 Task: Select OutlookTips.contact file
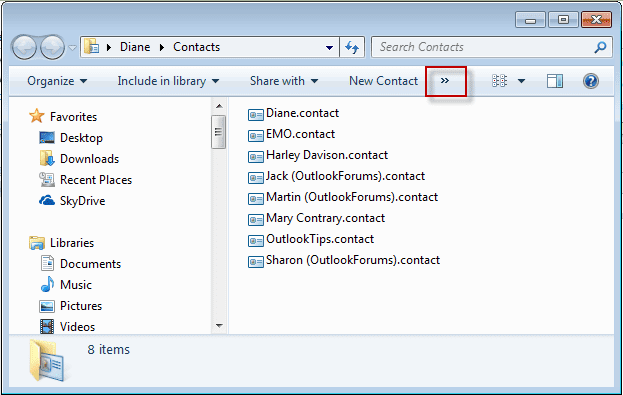click(x=320, y=240)
